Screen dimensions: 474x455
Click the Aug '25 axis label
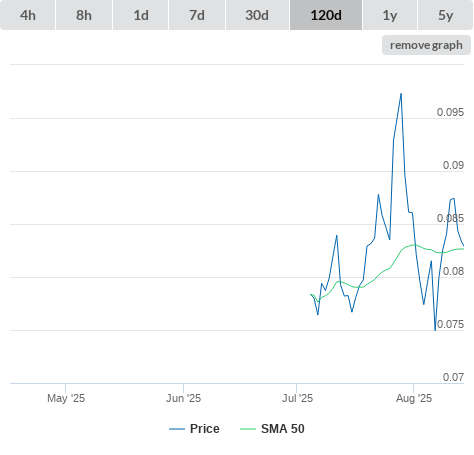click(x=414, y=398)
